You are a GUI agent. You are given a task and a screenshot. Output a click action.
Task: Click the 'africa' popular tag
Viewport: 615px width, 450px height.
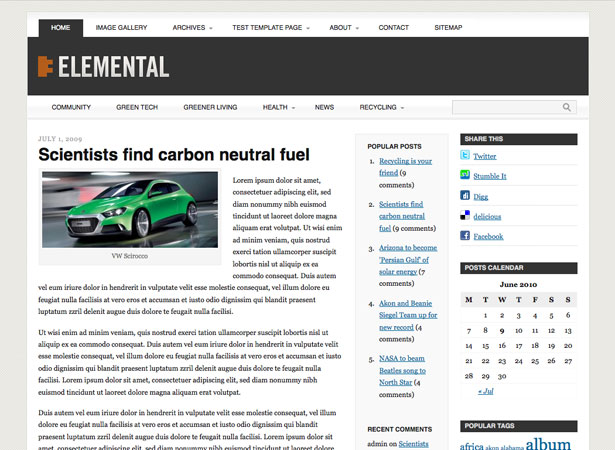tap(471, 446)
